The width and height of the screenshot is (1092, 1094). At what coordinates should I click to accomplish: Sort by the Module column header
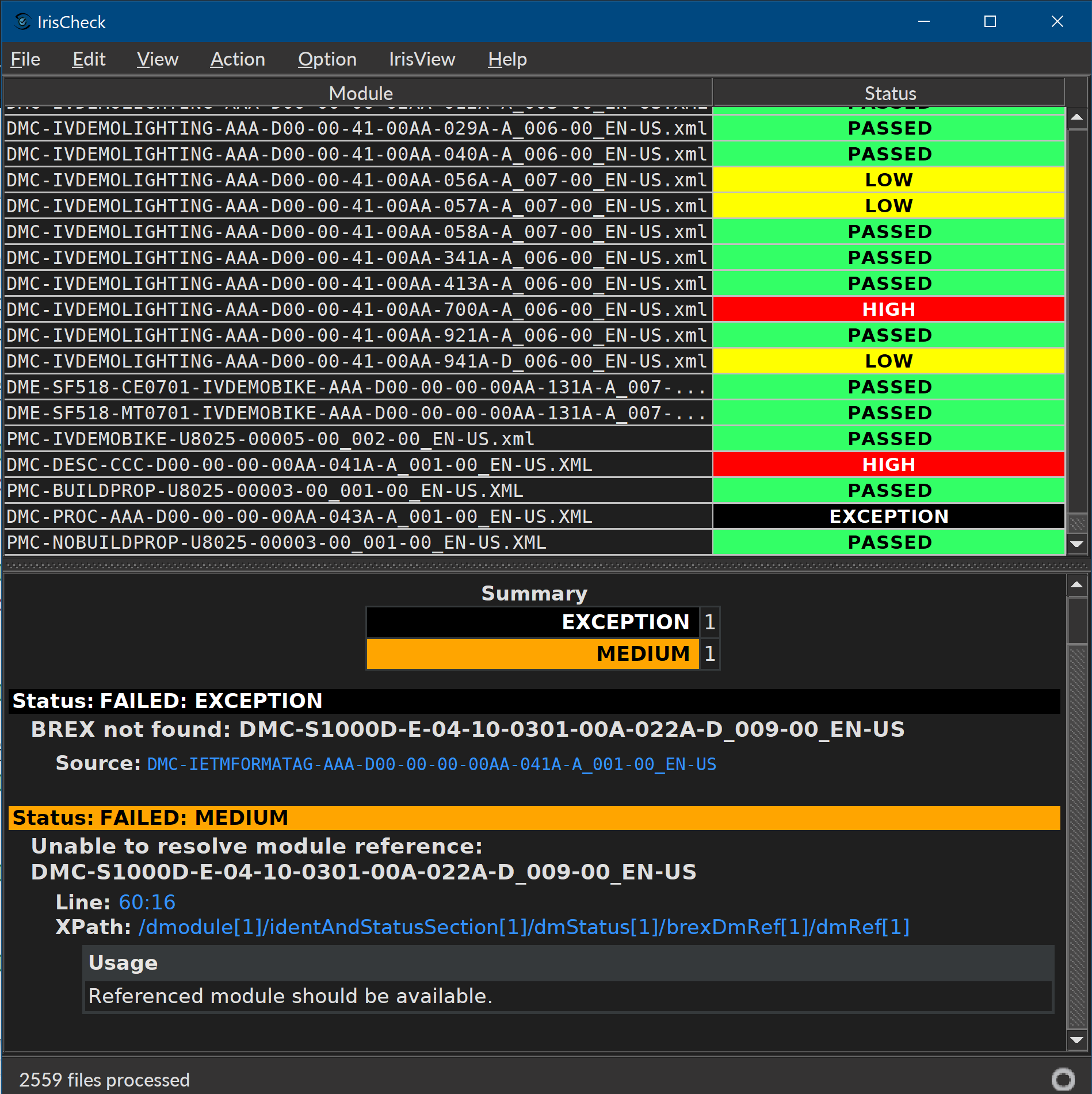358,93
